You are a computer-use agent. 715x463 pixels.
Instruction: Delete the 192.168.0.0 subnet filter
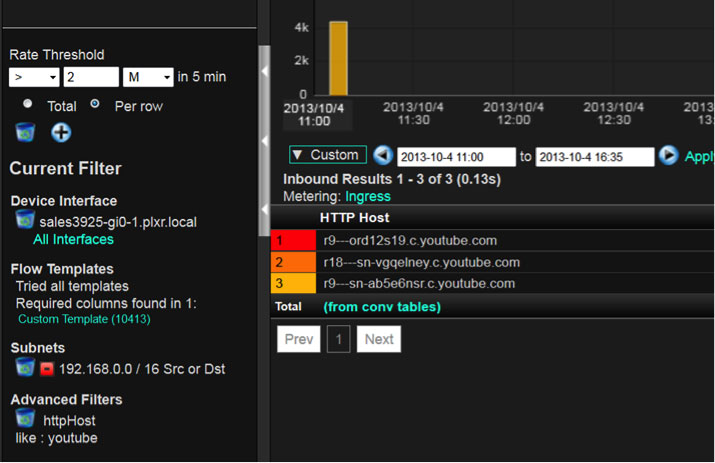(x=25, y=367)
